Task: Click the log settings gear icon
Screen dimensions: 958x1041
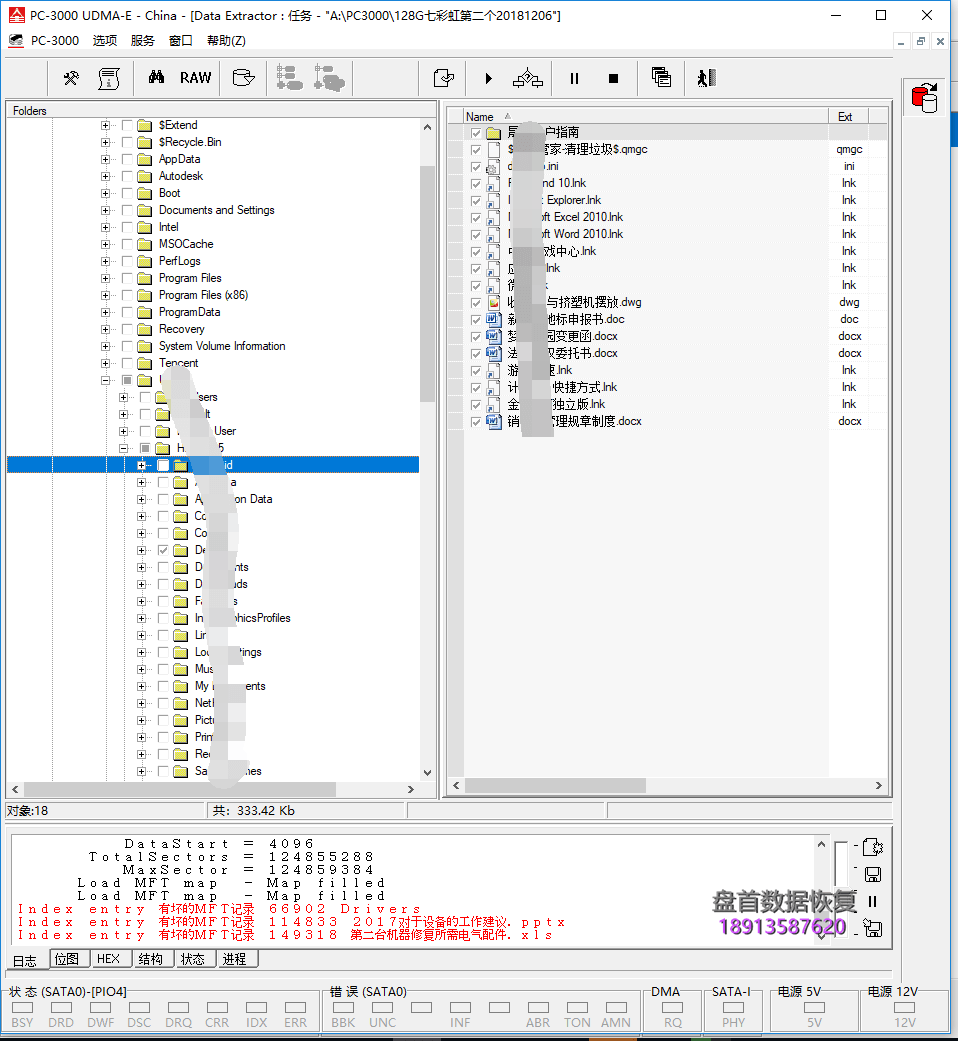Action: pos(873,847)
